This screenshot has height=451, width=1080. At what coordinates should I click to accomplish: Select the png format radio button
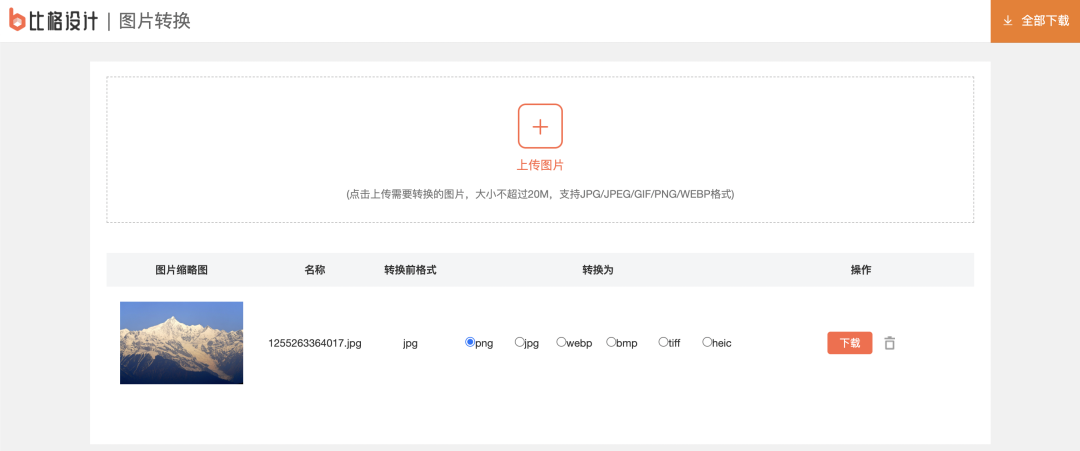point(470,342)
